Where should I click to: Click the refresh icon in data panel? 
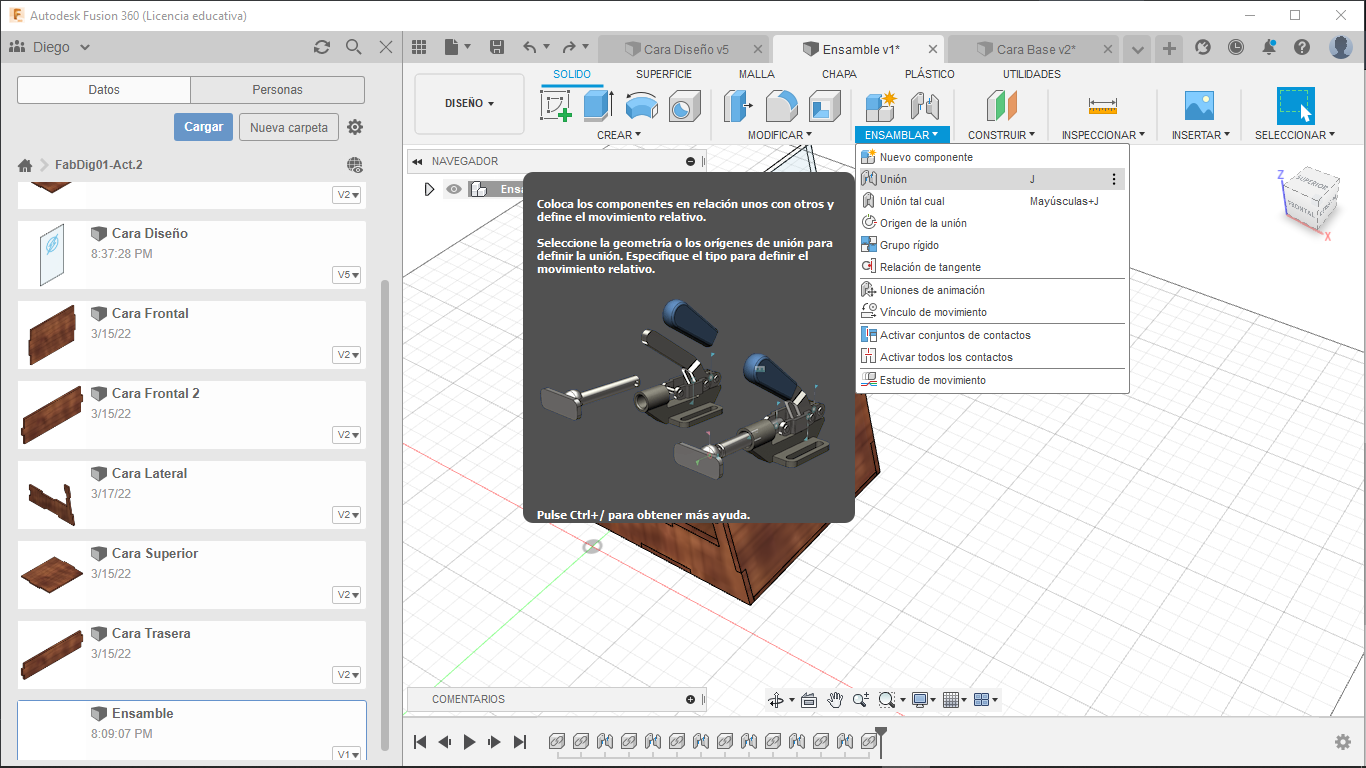click(x=321, y=47)
